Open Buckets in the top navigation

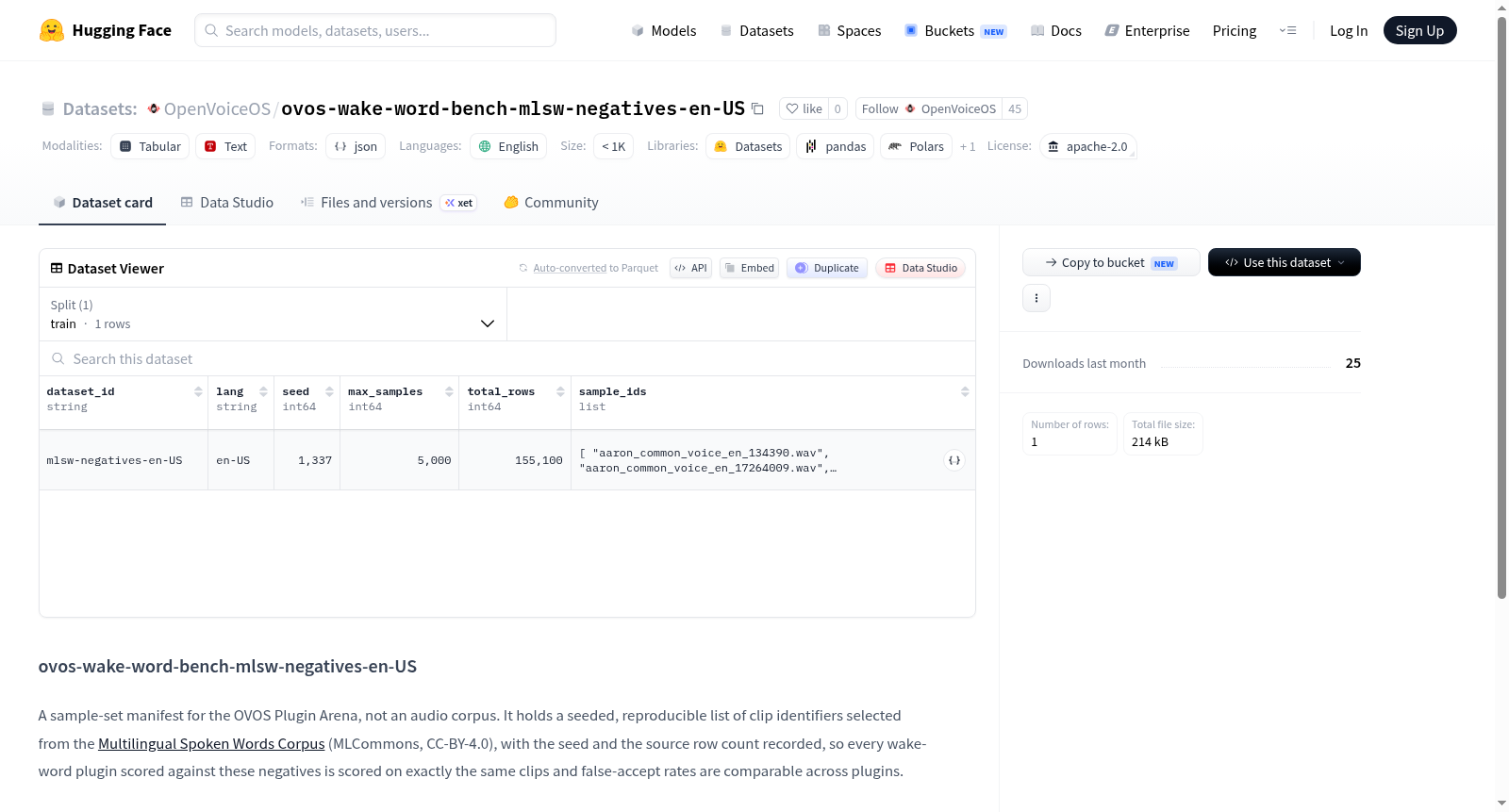[955, 30]
